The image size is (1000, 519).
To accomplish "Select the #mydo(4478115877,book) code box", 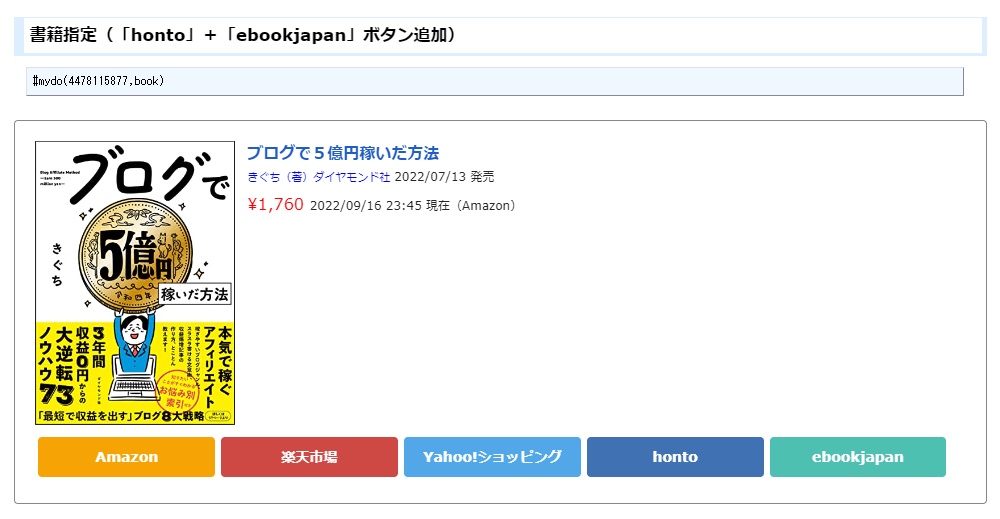I will (495, 82).
